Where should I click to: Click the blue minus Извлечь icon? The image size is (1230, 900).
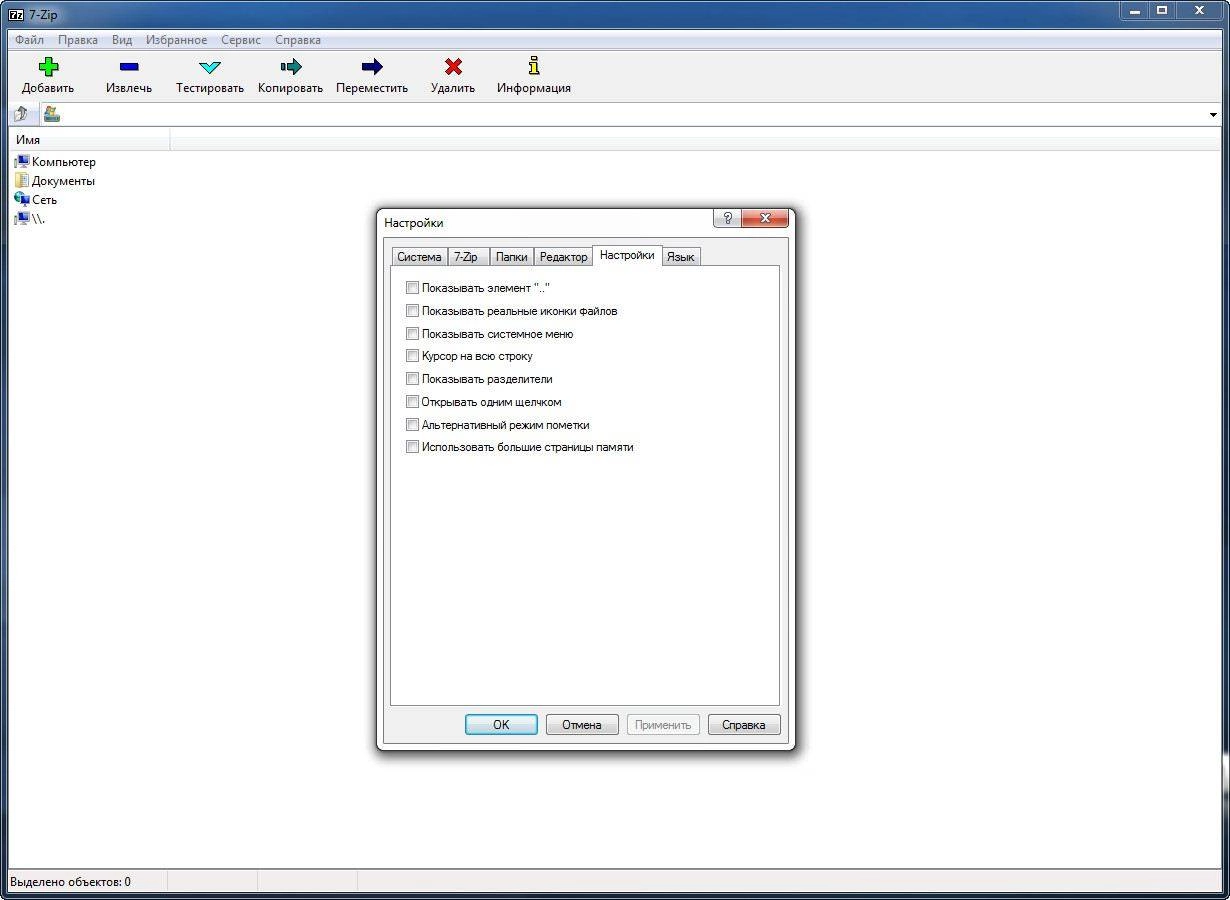coord(129,67)
